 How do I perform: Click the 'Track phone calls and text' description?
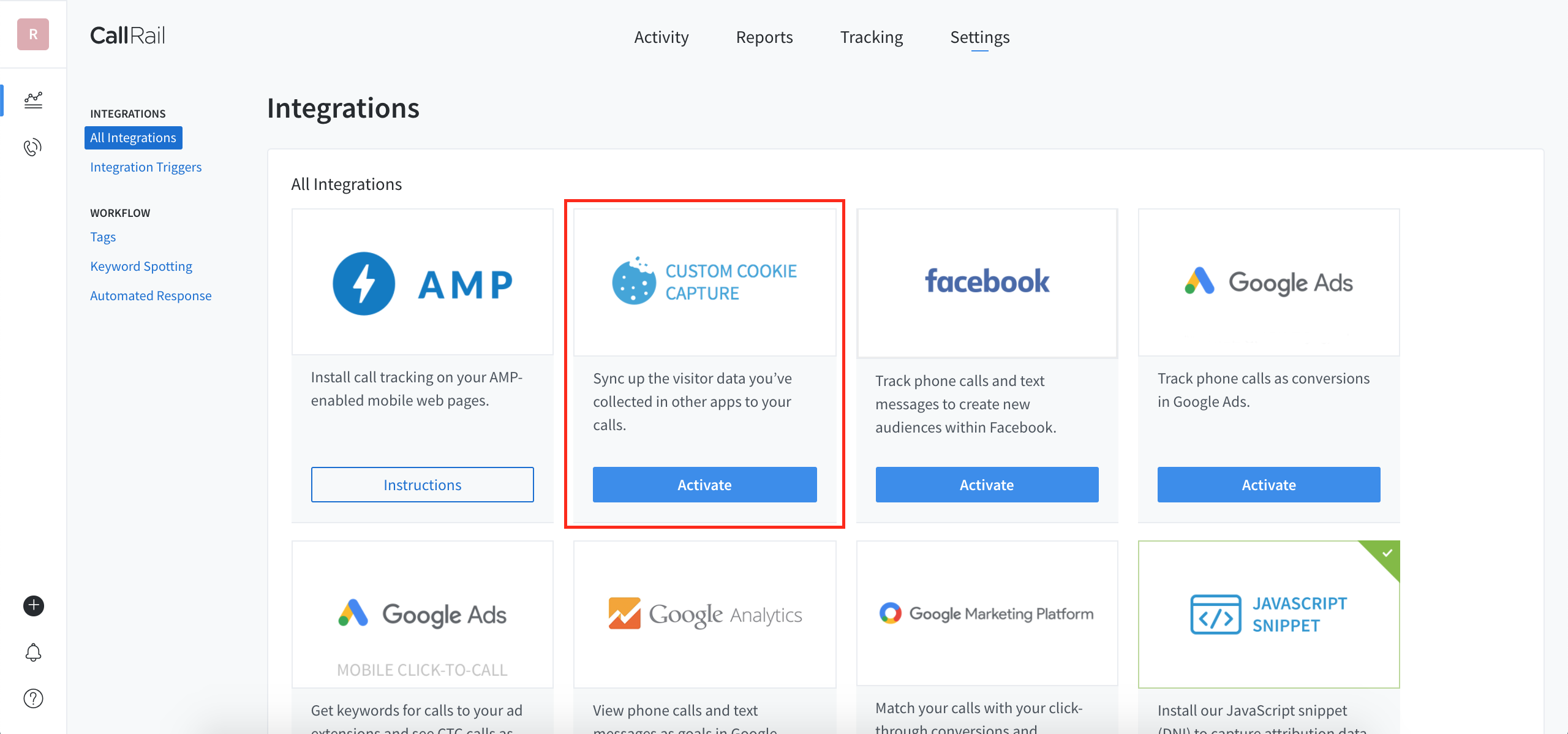coord(966,404)
